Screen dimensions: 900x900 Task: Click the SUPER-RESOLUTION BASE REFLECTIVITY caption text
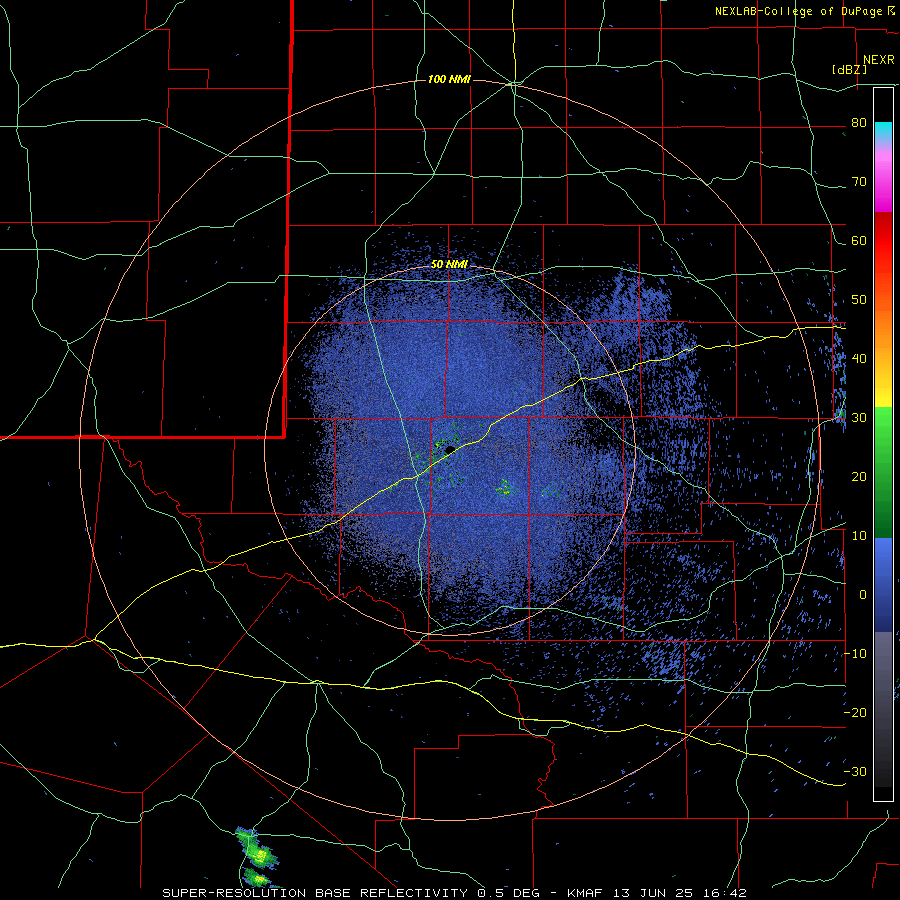pyautogui.click(x=315, y=893)
